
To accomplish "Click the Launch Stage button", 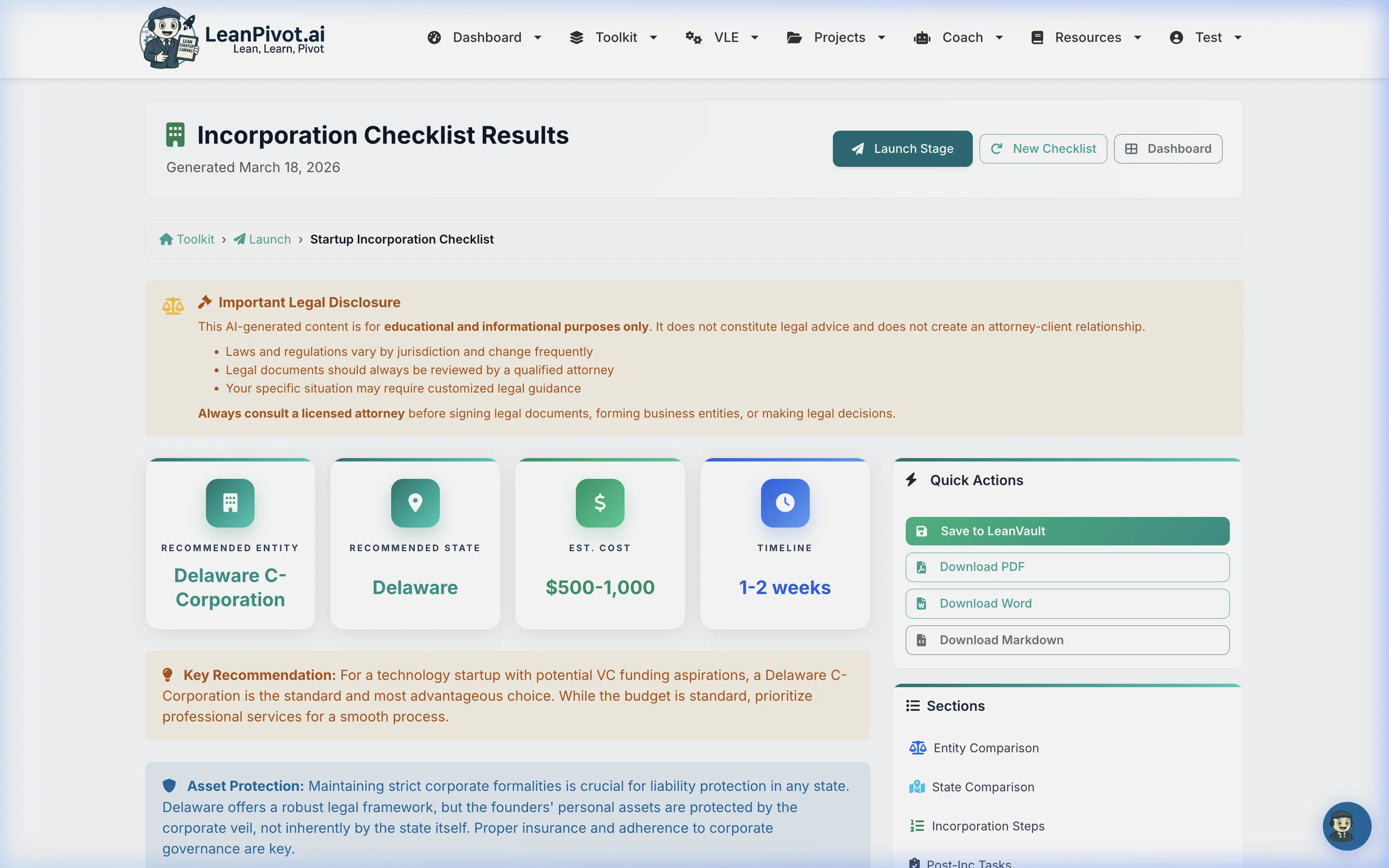I will click(902, 148).
